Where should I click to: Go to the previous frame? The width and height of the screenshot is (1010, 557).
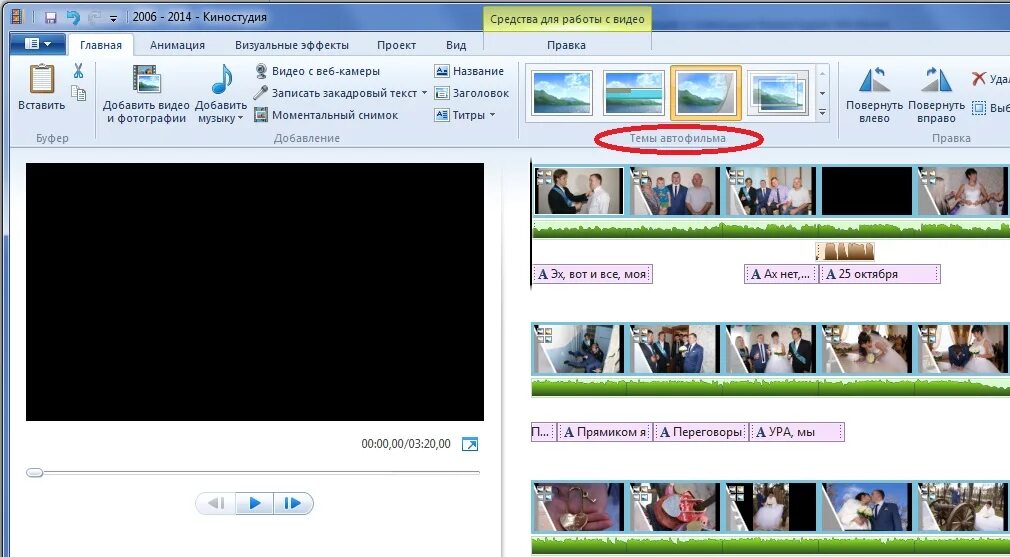pyautogui.click(x=216, y=503)
